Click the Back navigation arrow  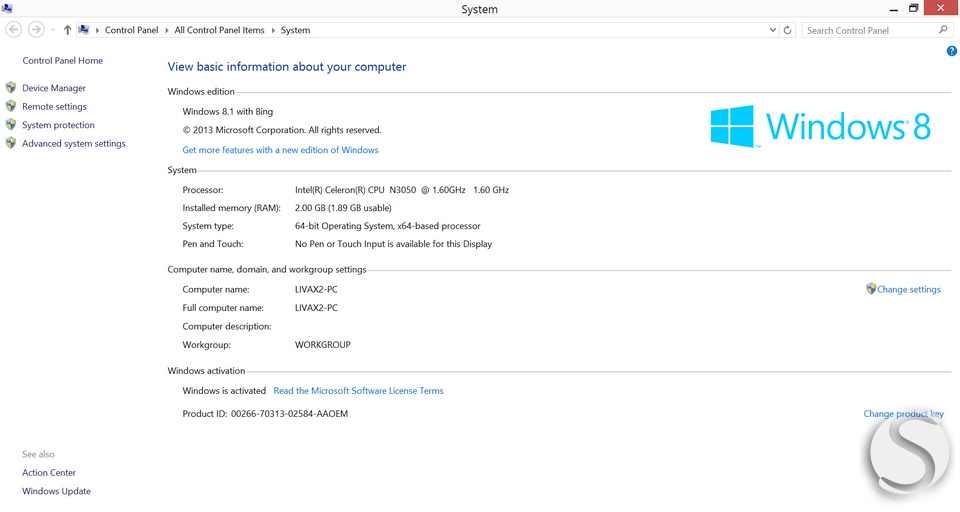(x=13, y=29)
